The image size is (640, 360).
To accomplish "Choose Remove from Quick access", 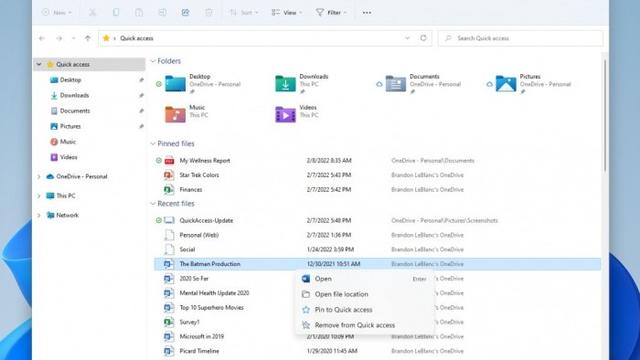I will (x=364, y=325).
